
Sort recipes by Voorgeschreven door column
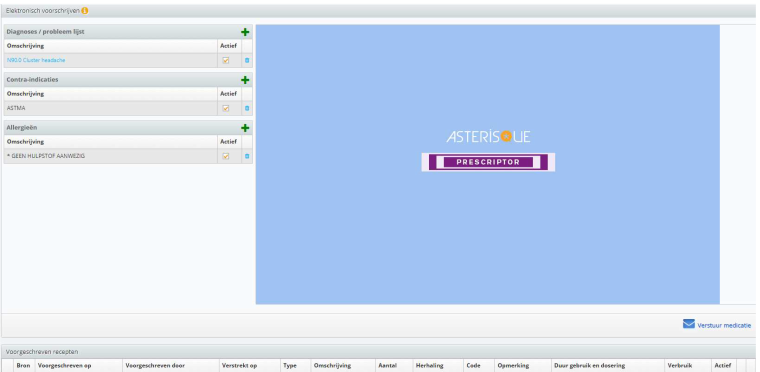155,366
